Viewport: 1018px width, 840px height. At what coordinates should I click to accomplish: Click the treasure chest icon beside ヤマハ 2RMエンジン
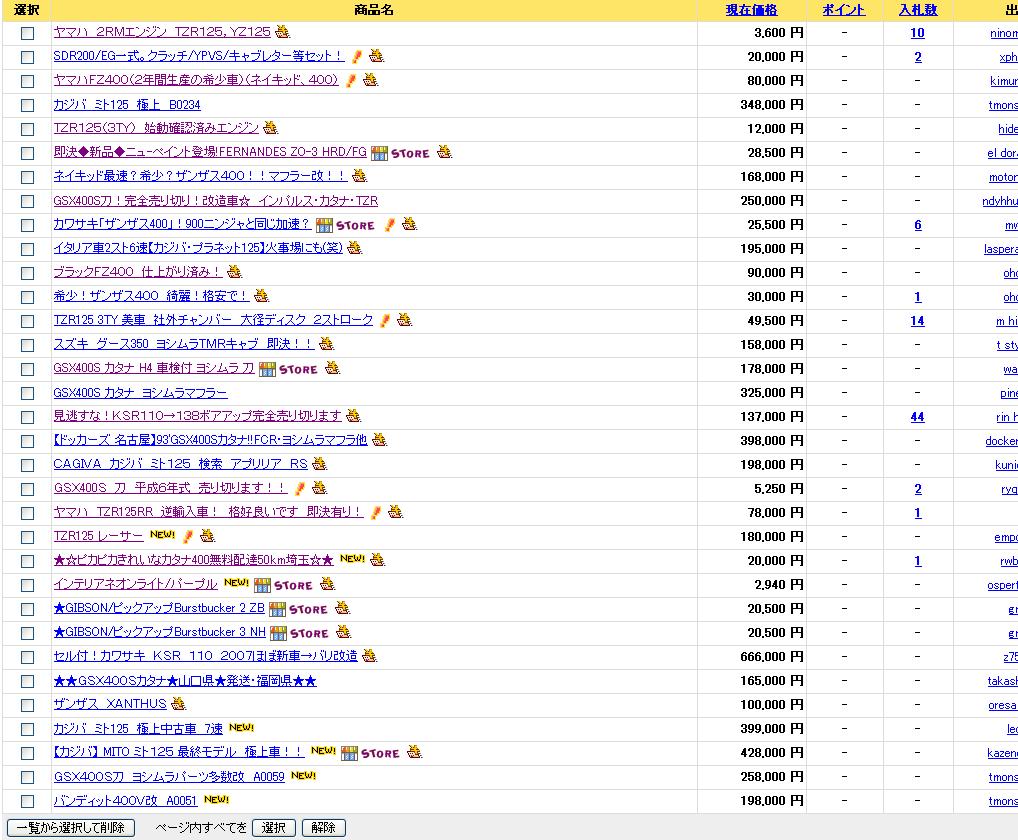tap(282, 31)
